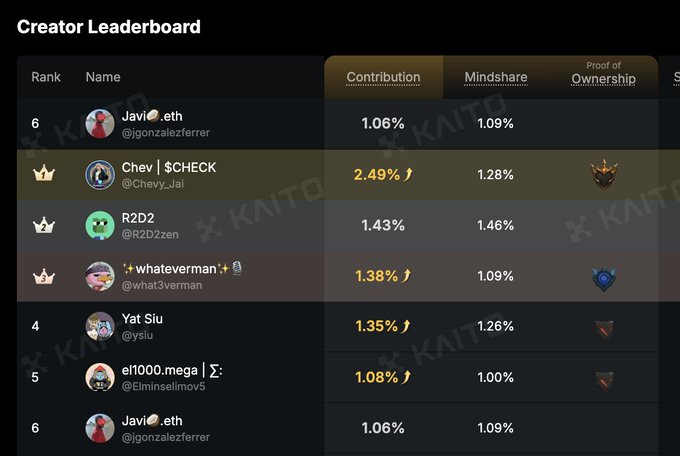Sort by the Contribution column
Viewport: 680px width, 456px height.
click(383, 77)
